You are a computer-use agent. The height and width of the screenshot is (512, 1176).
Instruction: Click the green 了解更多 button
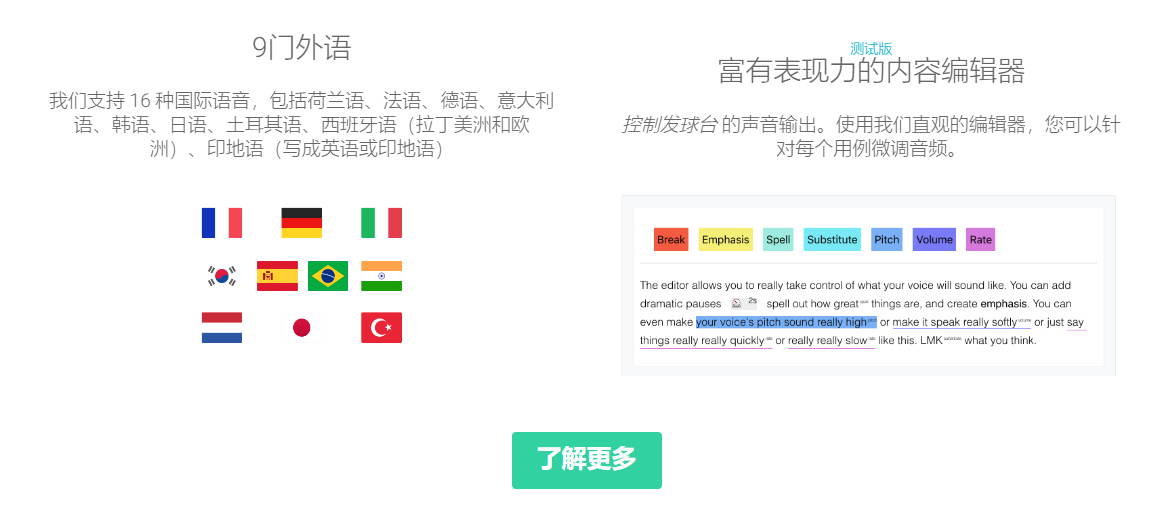[587, 460]
